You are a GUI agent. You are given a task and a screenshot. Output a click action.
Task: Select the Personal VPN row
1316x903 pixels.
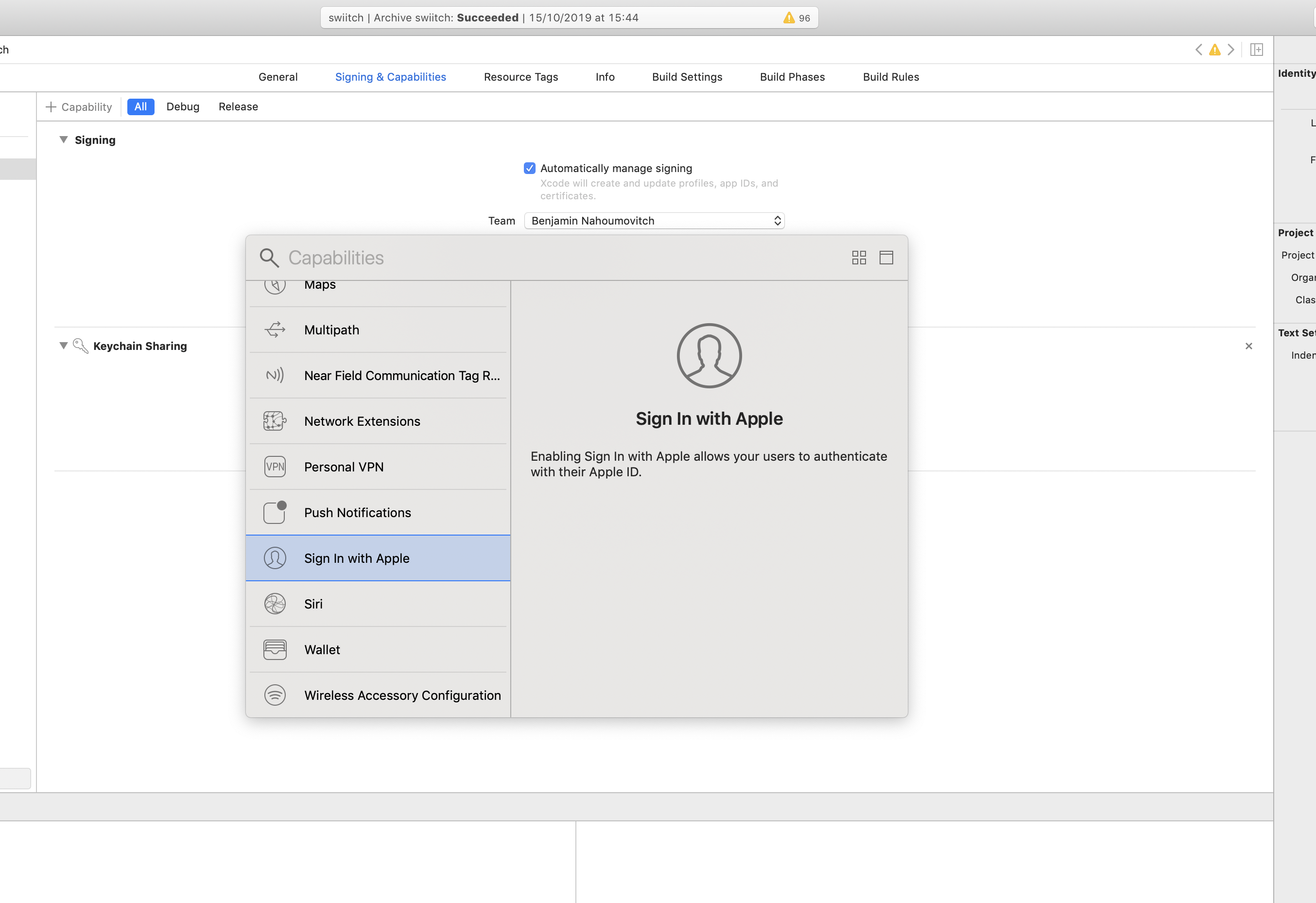[378, 467]
